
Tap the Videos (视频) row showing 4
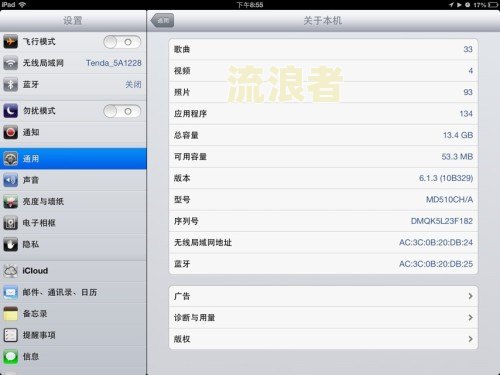tap(323, 71)
